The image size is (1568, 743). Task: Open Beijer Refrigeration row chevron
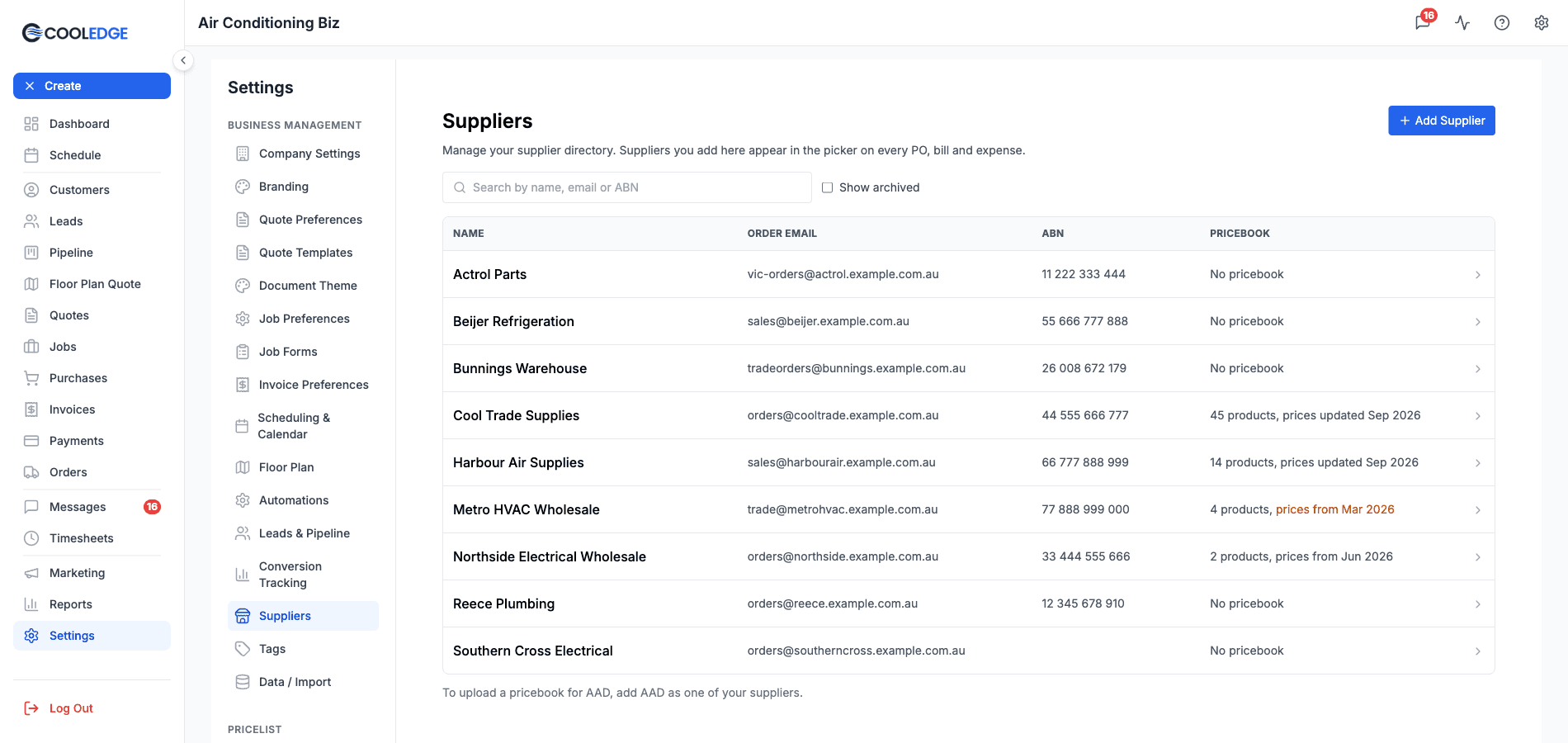pyautogui.click(x=1477, y=322)
